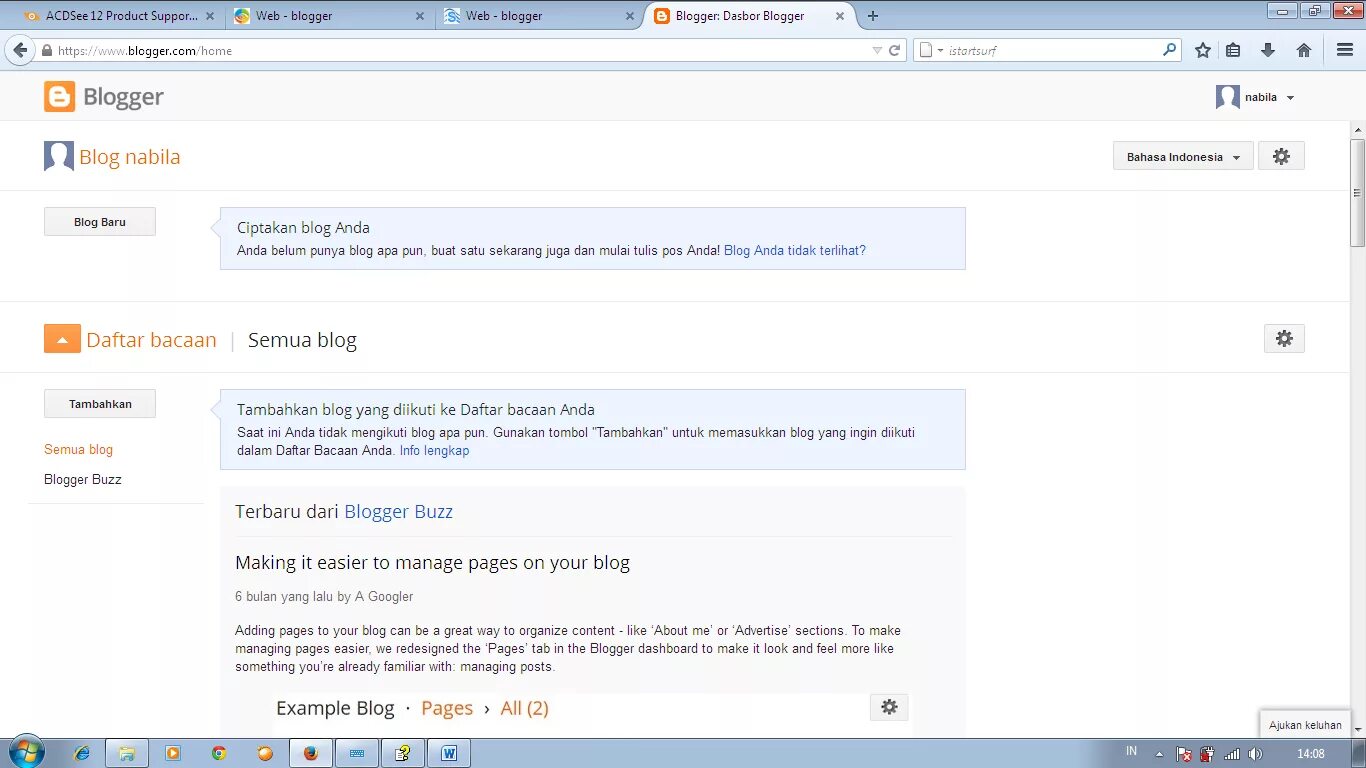The width and height of the screenshot is (1366, 768).
Task: Click the gear in the Example Blog image
Action: tap(889, 707)
